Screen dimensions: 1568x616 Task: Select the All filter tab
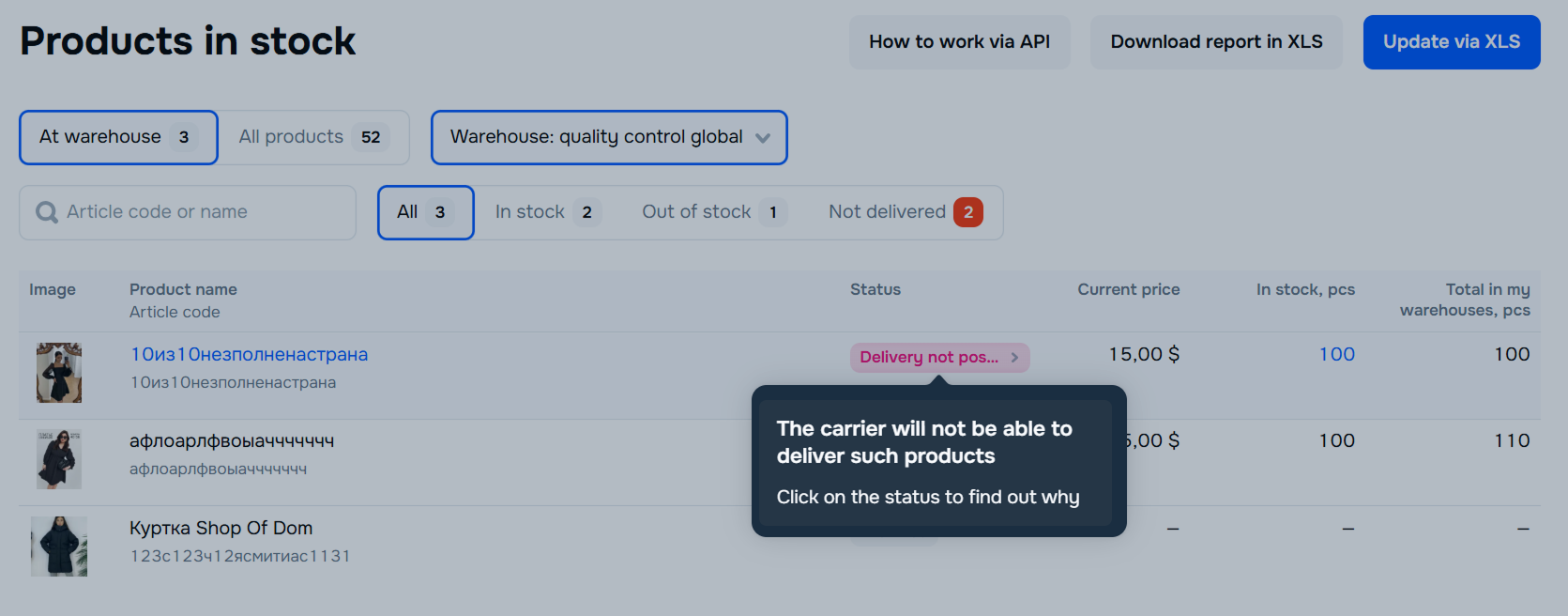click(425, 212)
